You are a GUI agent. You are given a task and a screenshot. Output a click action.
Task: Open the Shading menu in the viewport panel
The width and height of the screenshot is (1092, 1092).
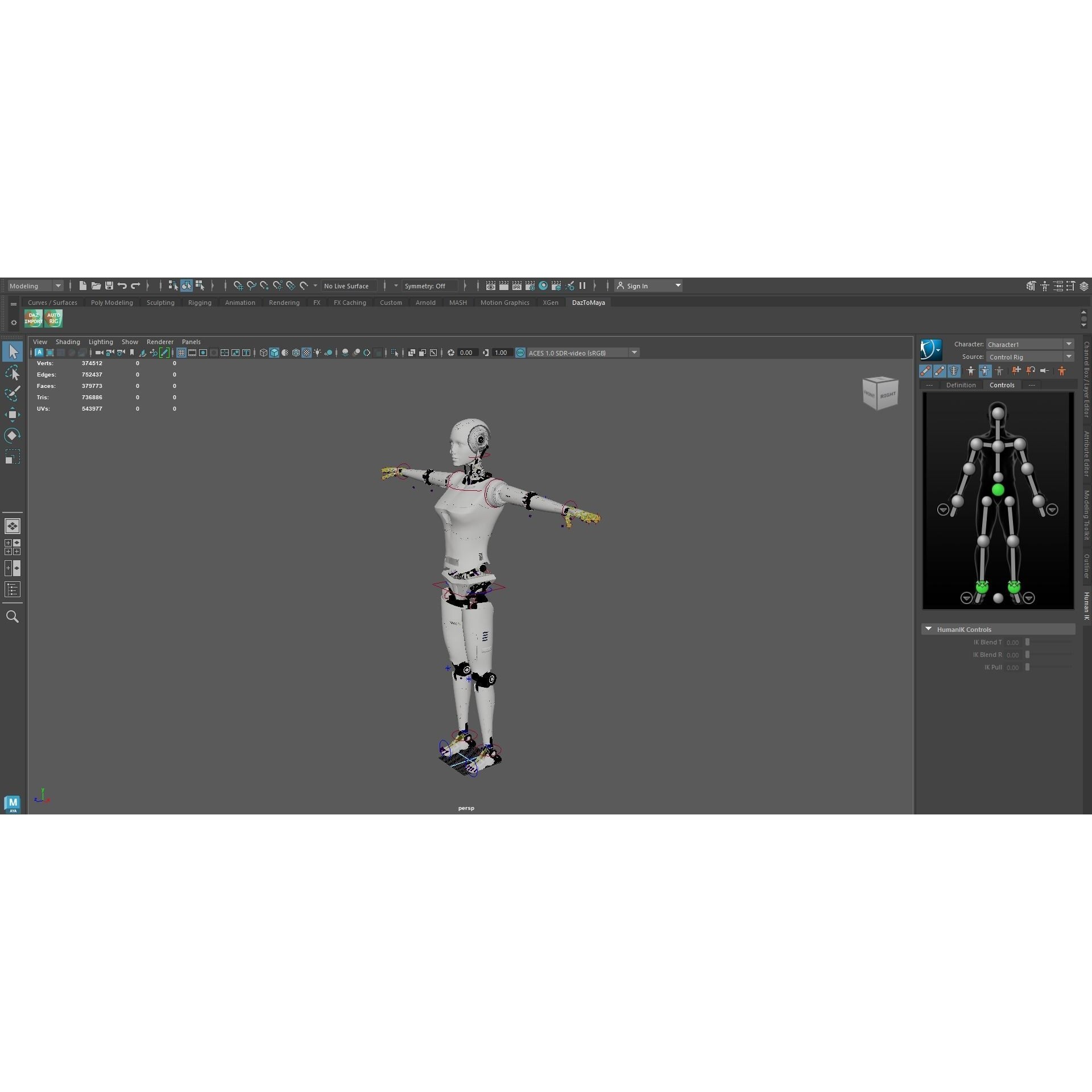coord(68,342)
